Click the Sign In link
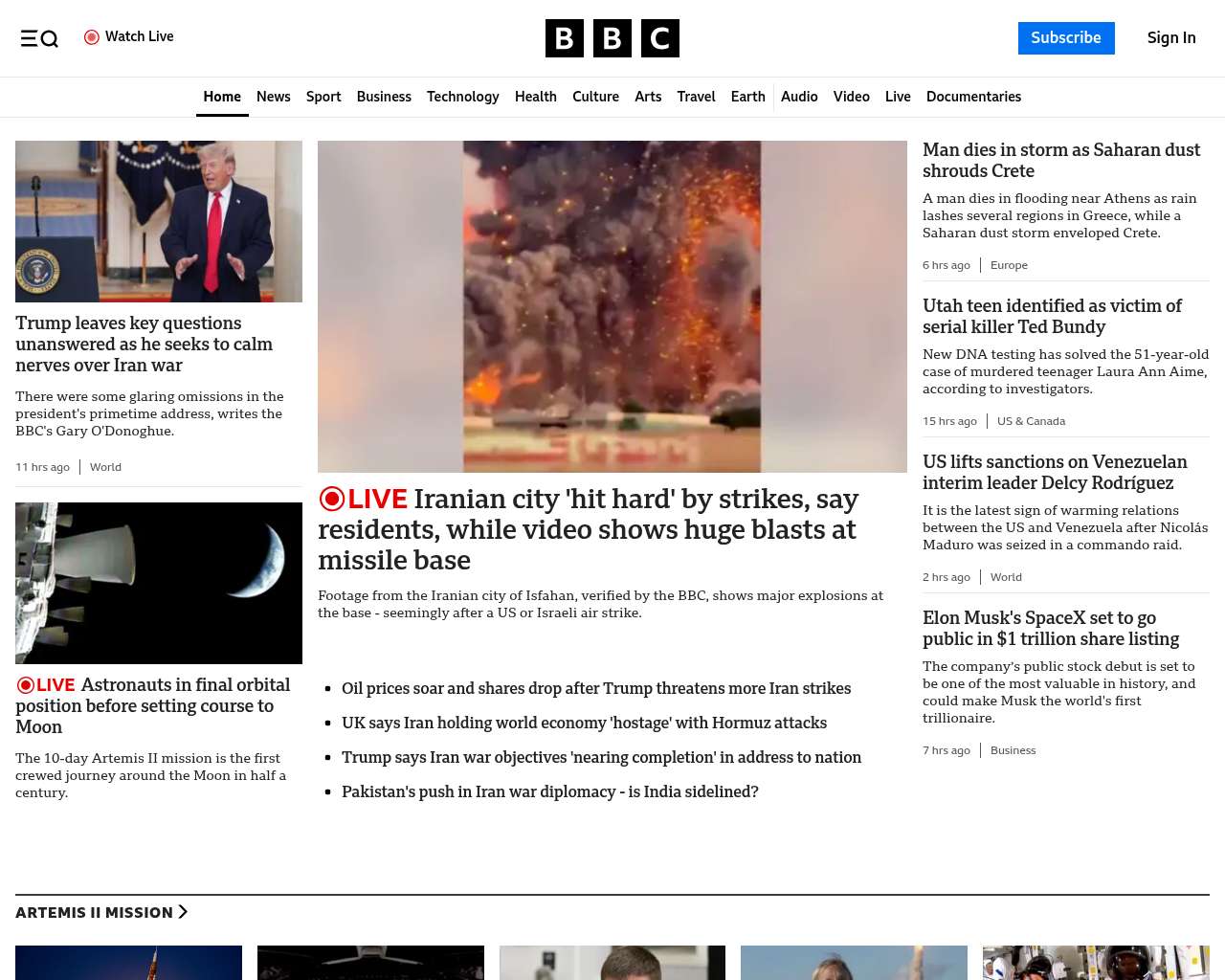This screenshot has height=980, width=1225. (x=1170, y=38)
